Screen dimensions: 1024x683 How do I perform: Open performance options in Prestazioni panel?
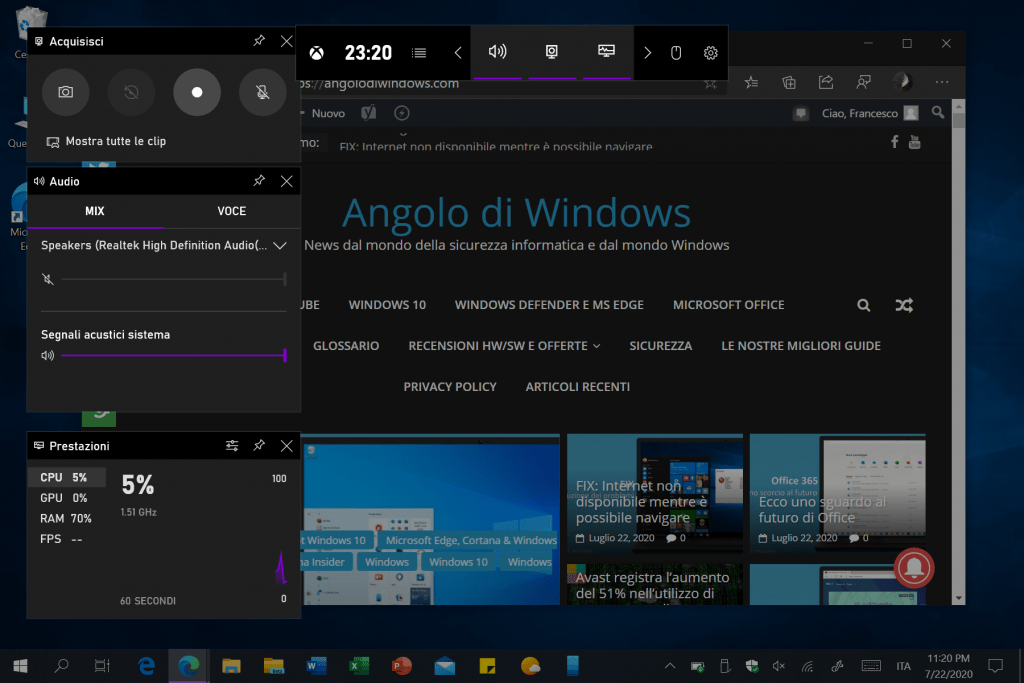point(232,446)
